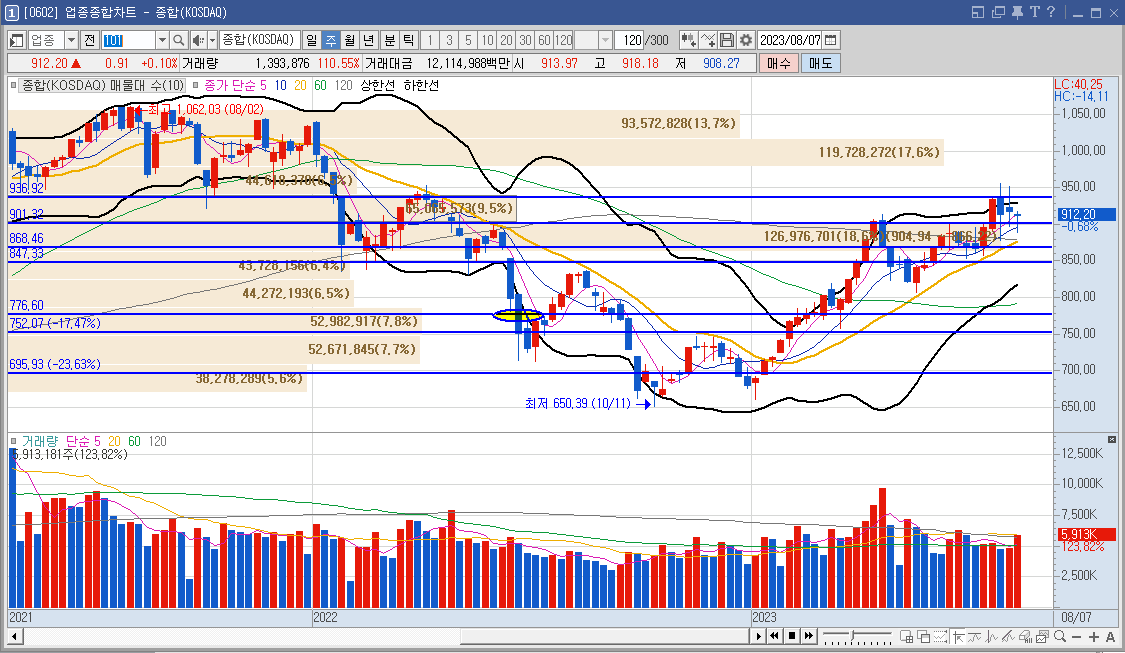Click the magenta 5 moving-average label
The image size is (1125, 653).
[x=263, y=85]
